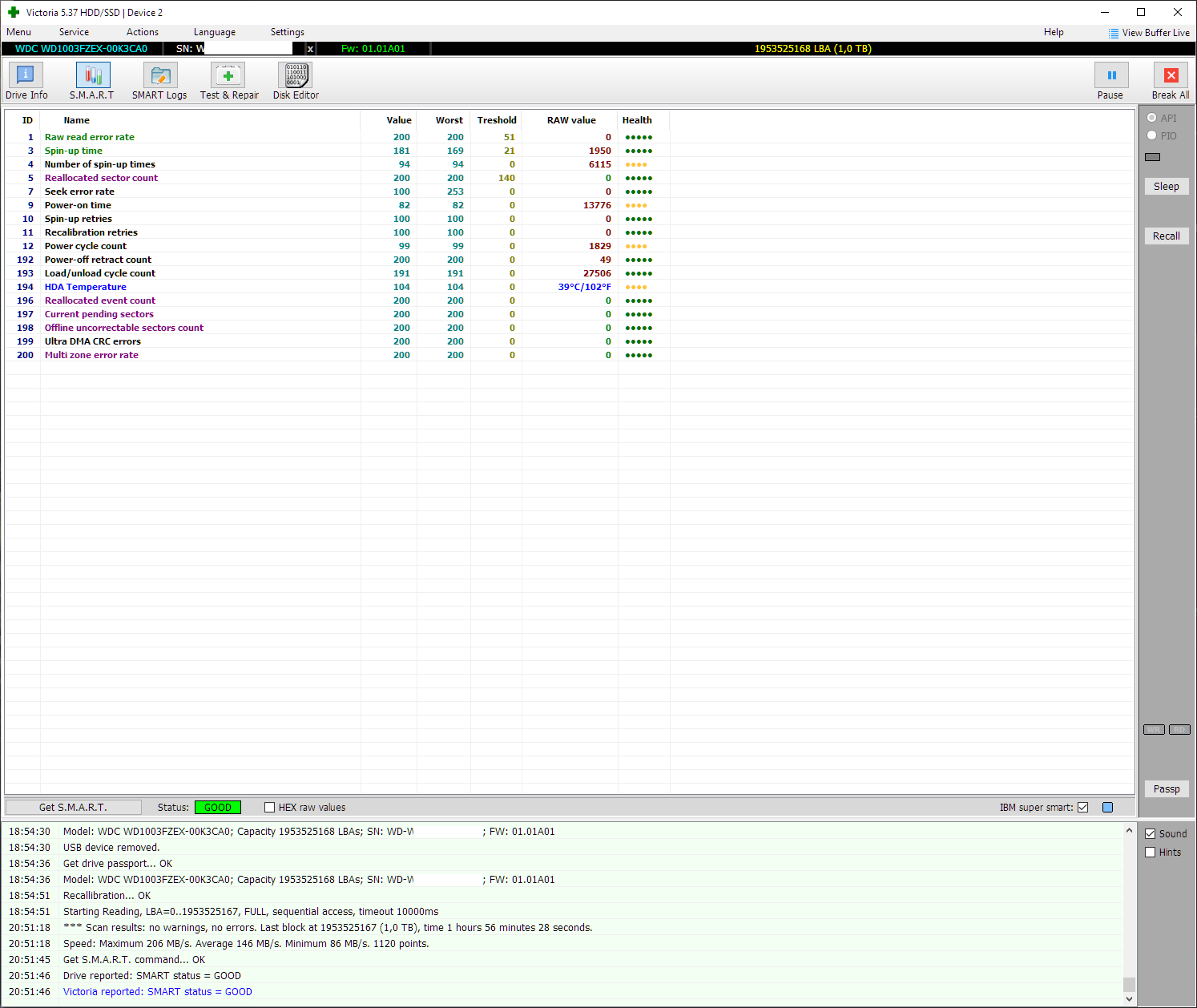Click the View Buffer Live icon
Screen dimensions: 1197x1008
[1114, 33]
